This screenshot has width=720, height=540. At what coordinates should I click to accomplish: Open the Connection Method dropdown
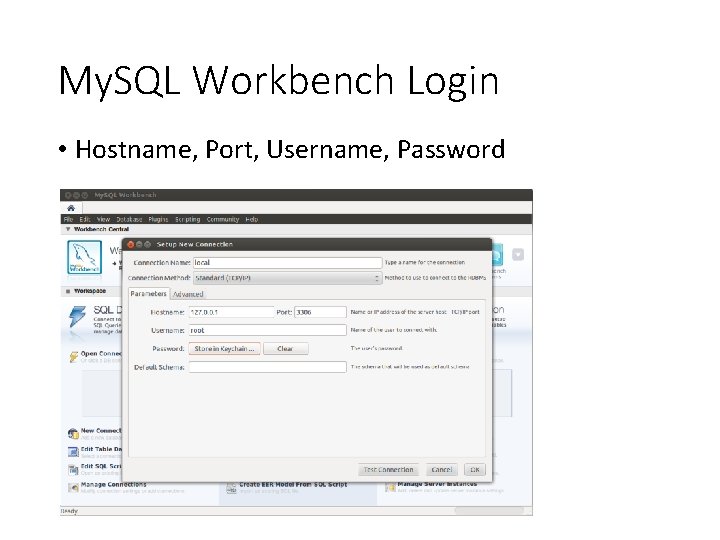(287, 278)
